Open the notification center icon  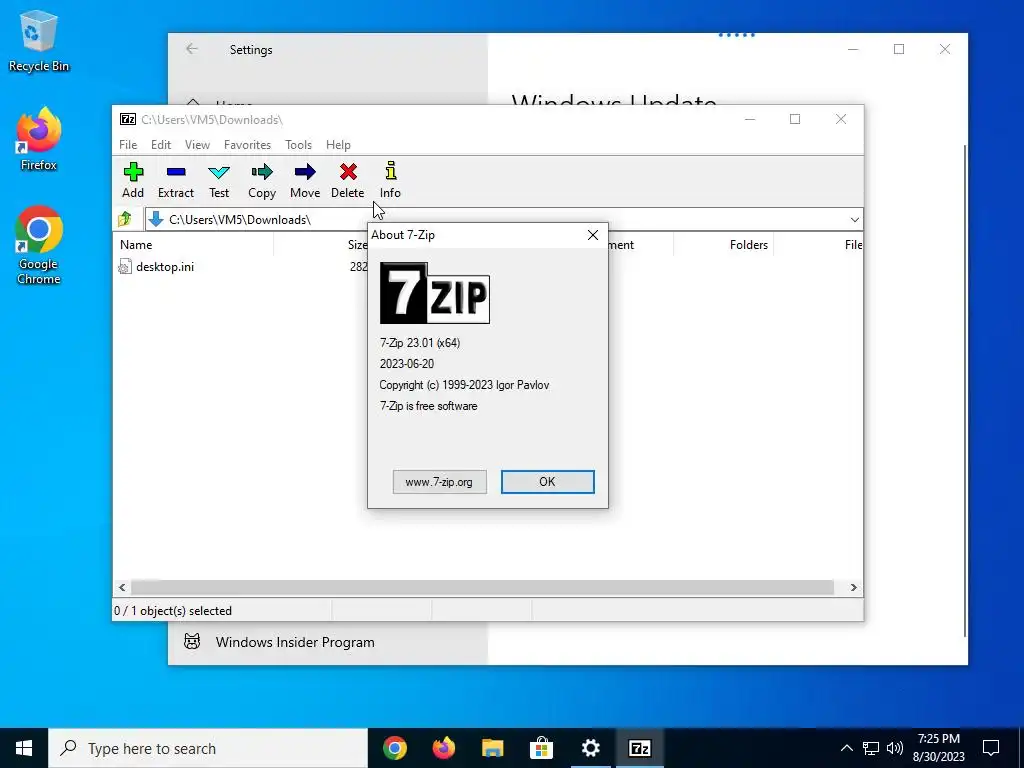pos(991,748)
